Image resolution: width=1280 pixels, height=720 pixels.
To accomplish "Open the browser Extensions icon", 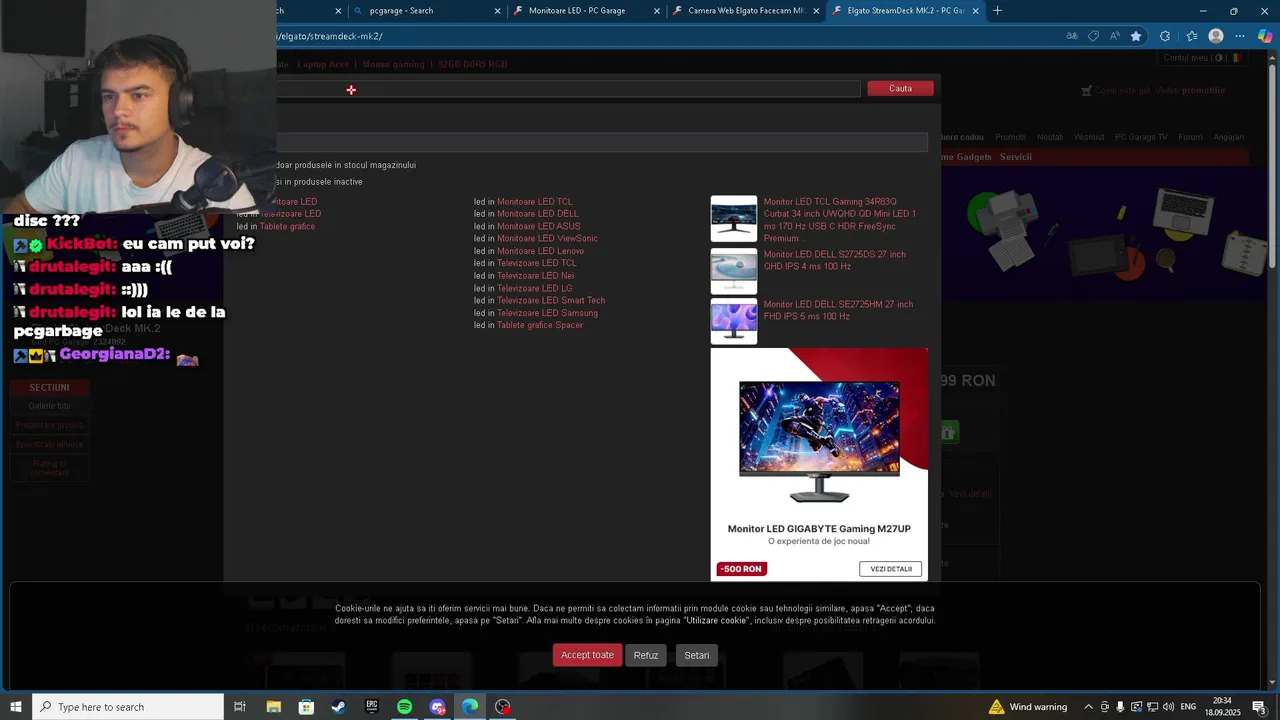I will [1165, 36].
